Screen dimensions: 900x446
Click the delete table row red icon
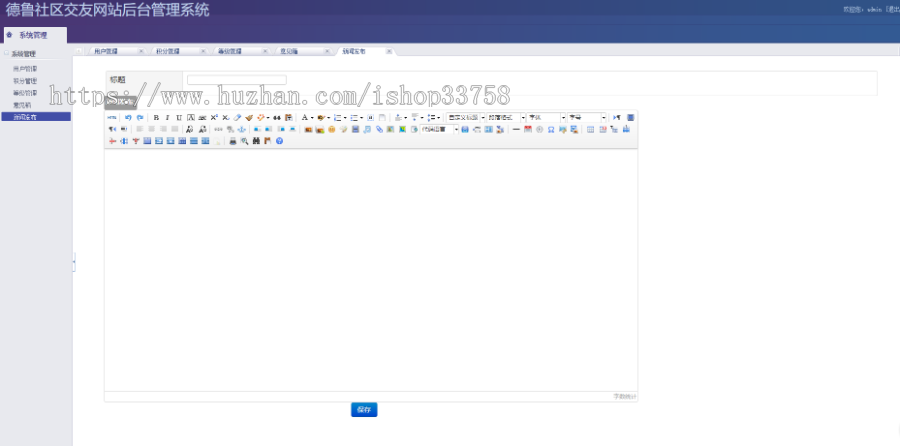tap(112, 141)
